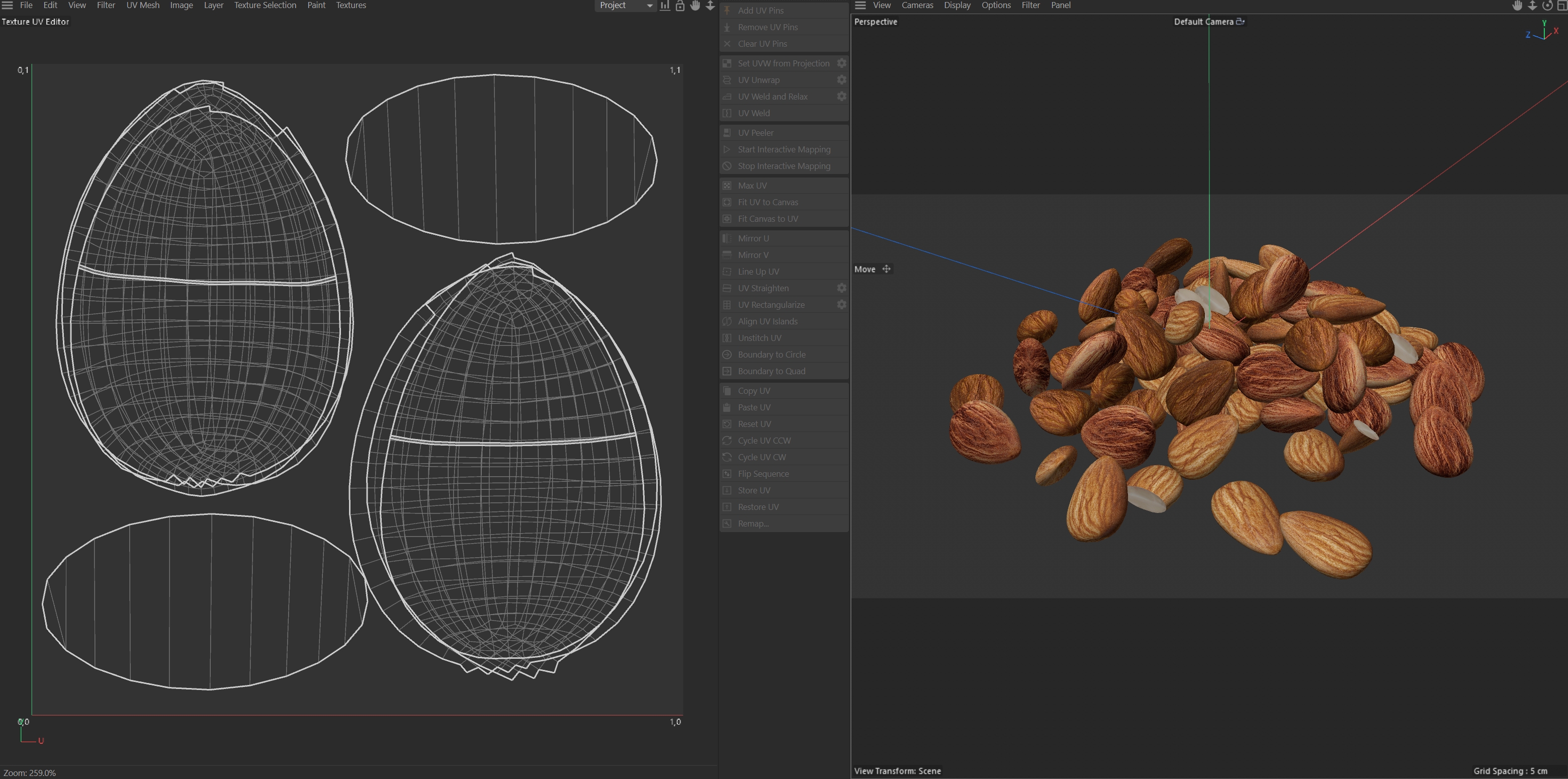Open the Project dropdown
1568x779 pixels.
click(x=624, y=6)
